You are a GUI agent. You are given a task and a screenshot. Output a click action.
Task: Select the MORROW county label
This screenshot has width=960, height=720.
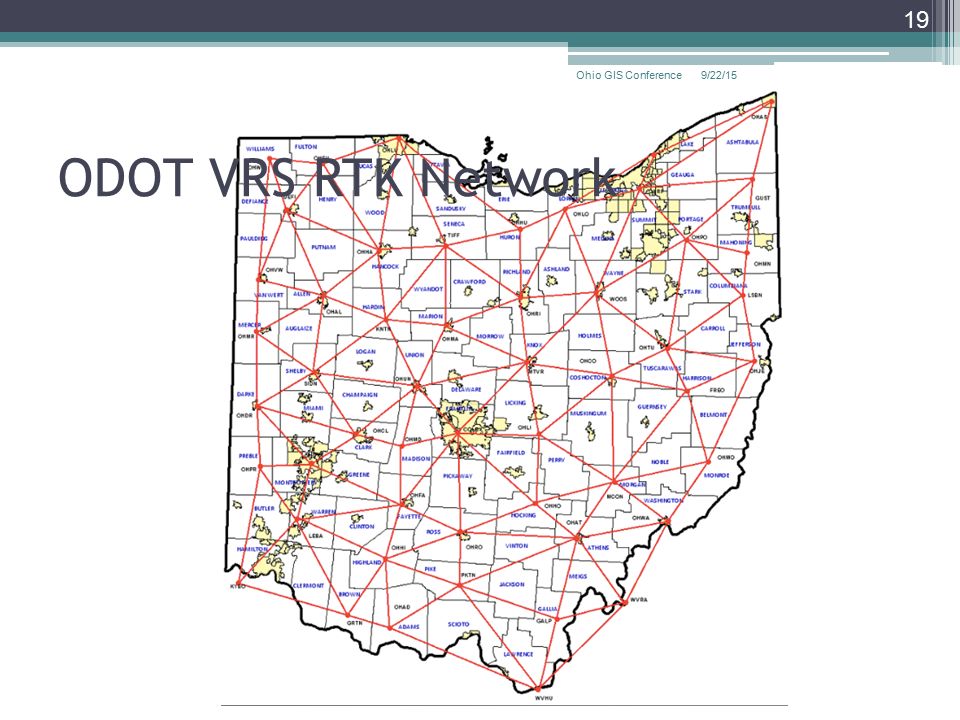tap(490, 337)
